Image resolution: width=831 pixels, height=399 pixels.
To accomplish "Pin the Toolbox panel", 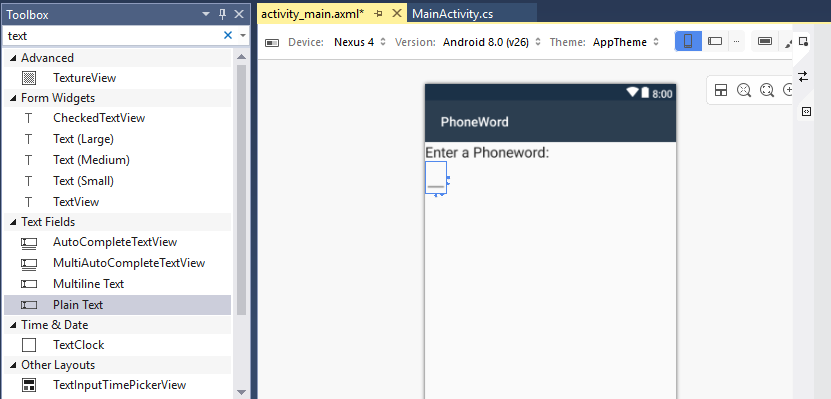I will (x=223, y=14).
